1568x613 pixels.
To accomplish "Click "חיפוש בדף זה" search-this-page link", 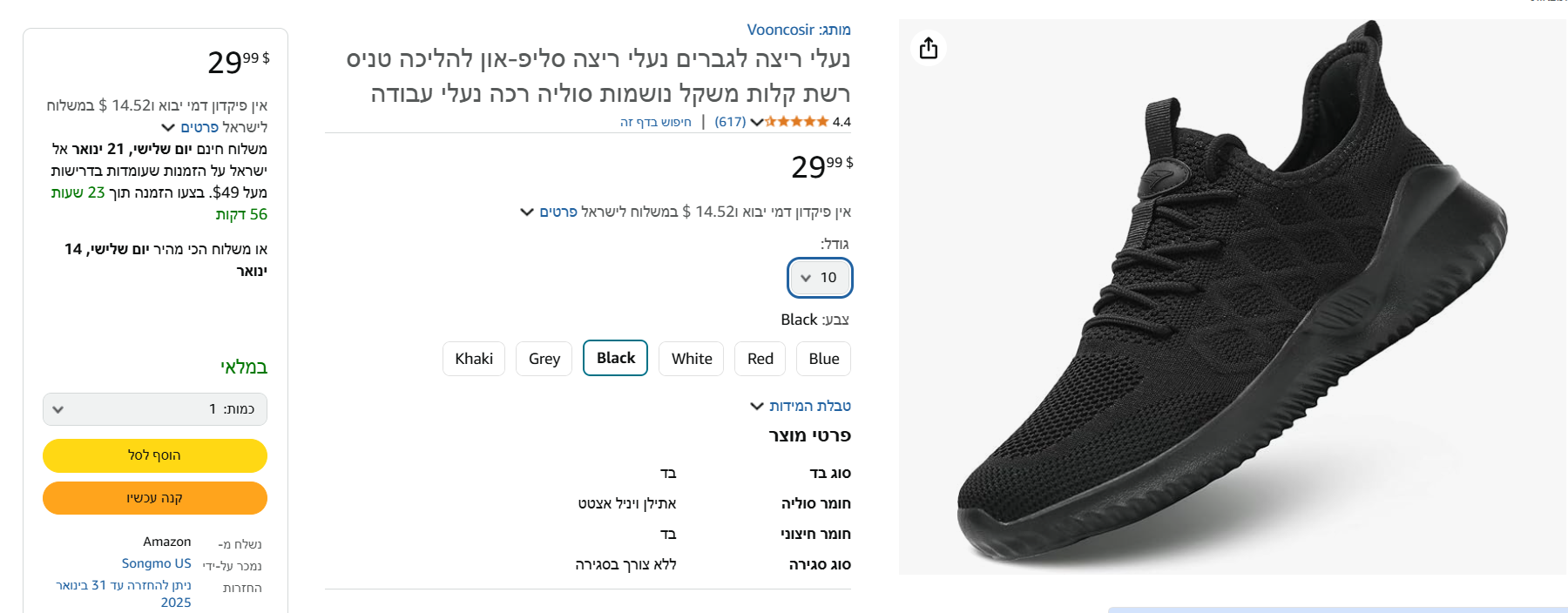I will (x=656, y=122).
